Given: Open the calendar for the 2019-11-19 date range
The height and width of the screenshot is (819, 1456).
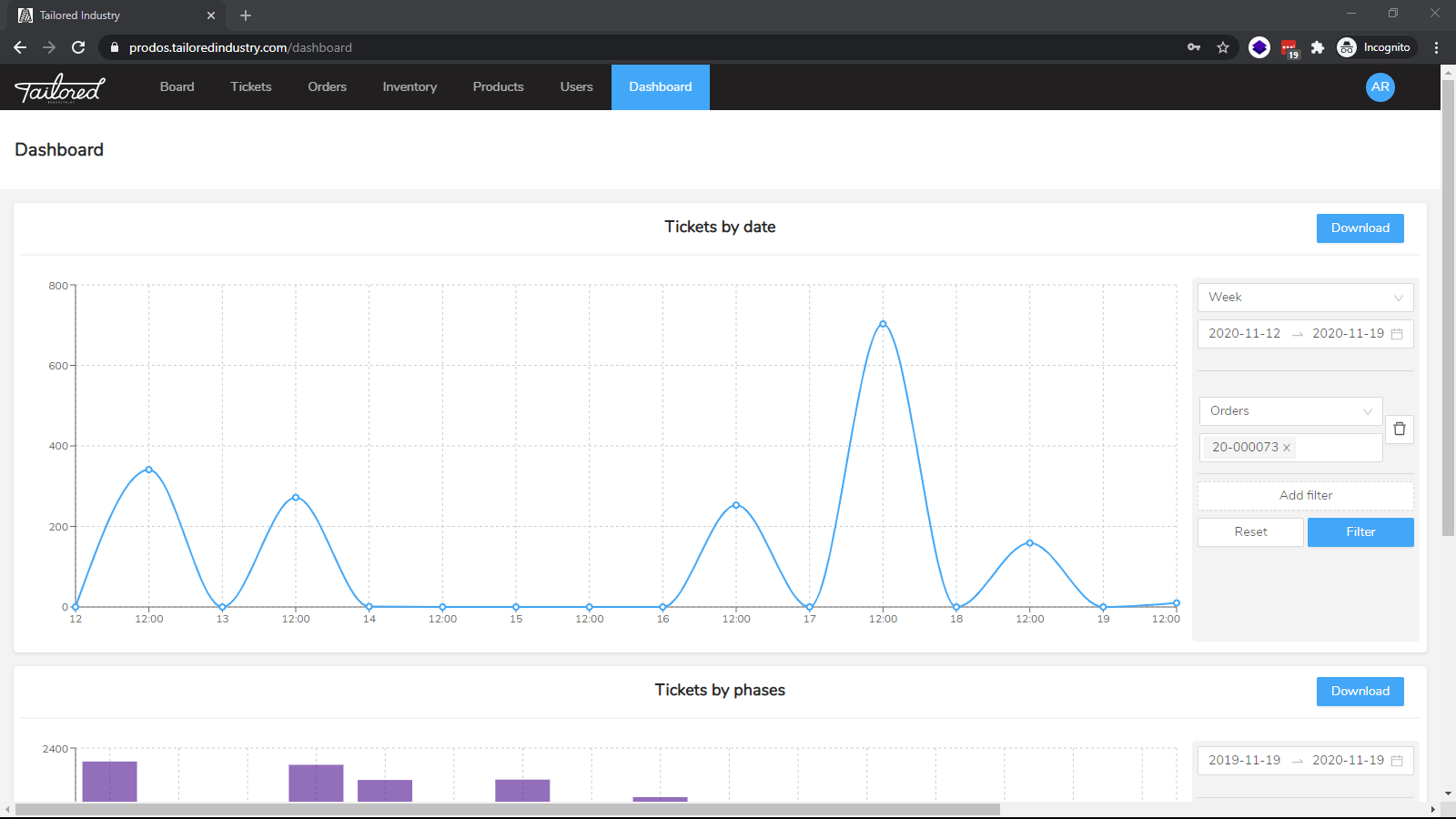Looking at the screenshot, I should click(x=1397, y=761).
